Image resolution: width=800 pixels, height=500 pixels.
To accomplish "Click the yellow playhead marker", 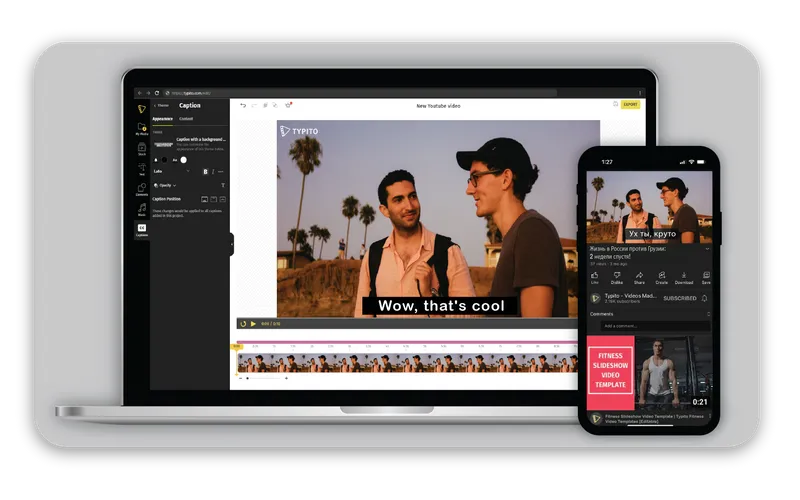I will 236,347.
